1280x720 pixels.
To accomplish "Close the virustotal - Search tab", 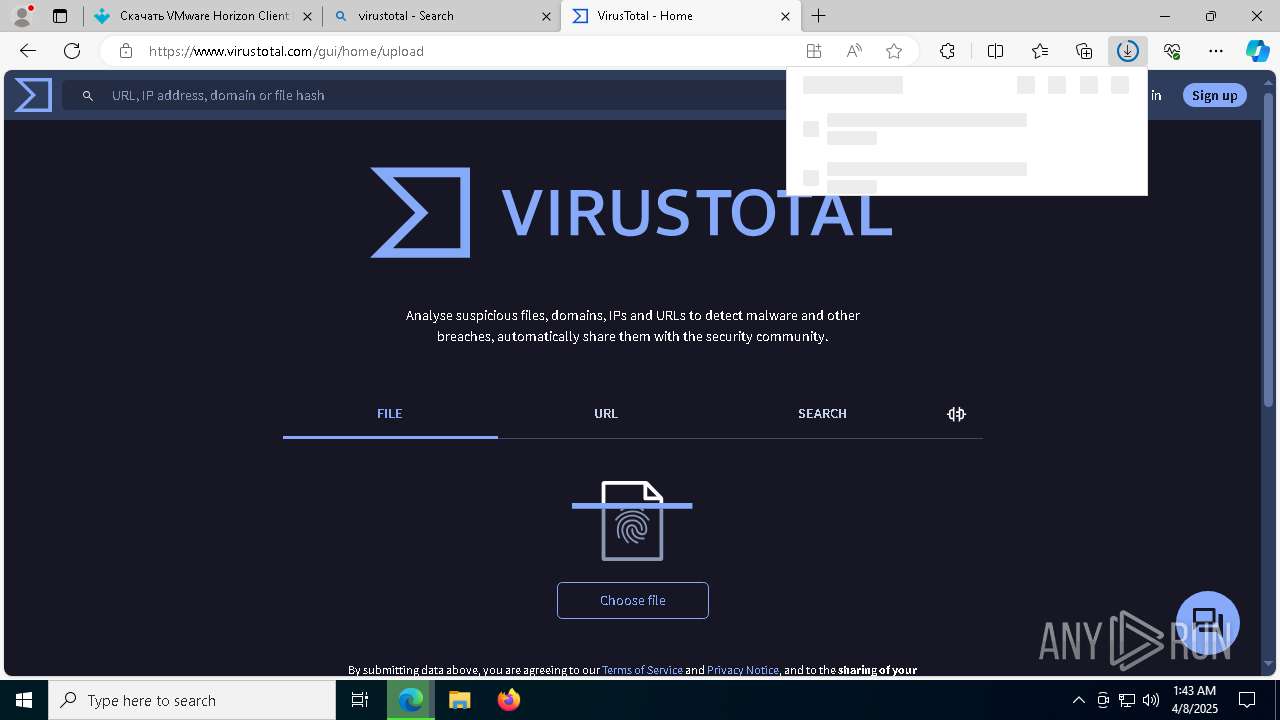I will click(x=546, y=16).
